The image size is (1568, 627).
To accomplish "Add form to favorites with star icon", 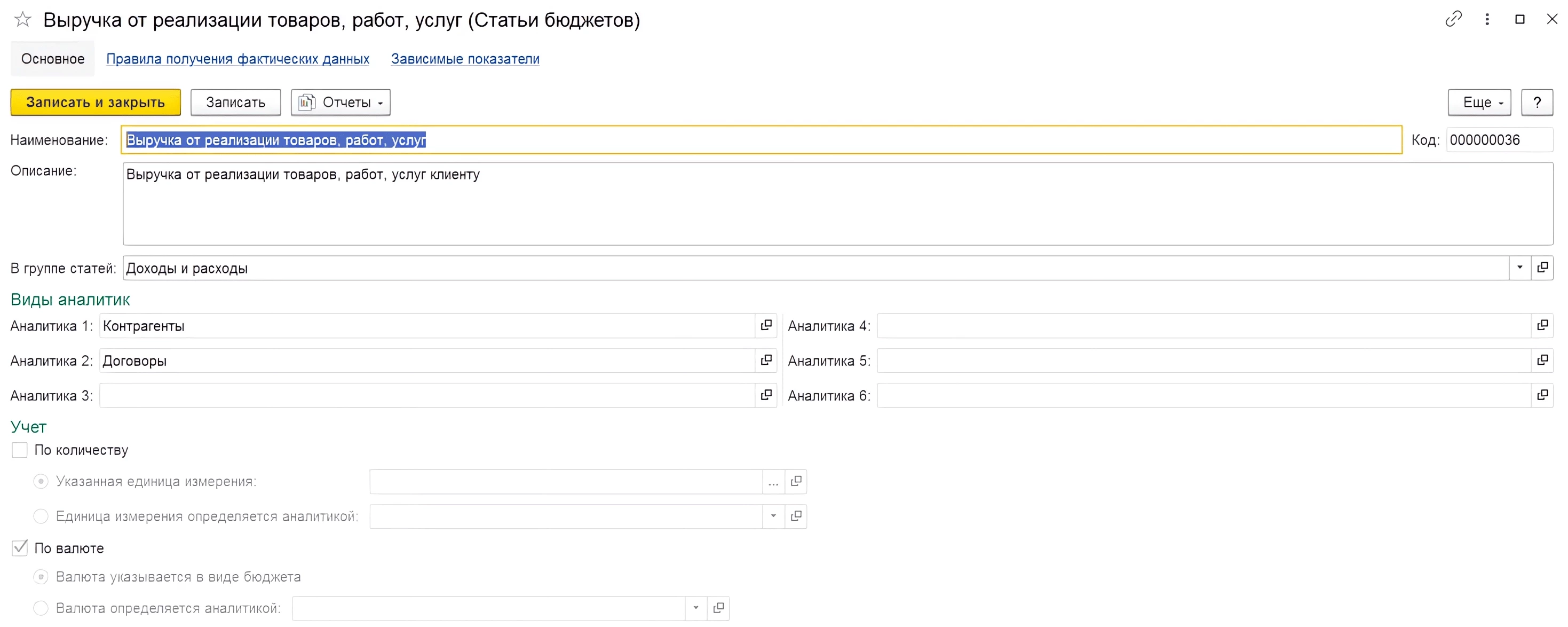I will (x=22, y=20).
